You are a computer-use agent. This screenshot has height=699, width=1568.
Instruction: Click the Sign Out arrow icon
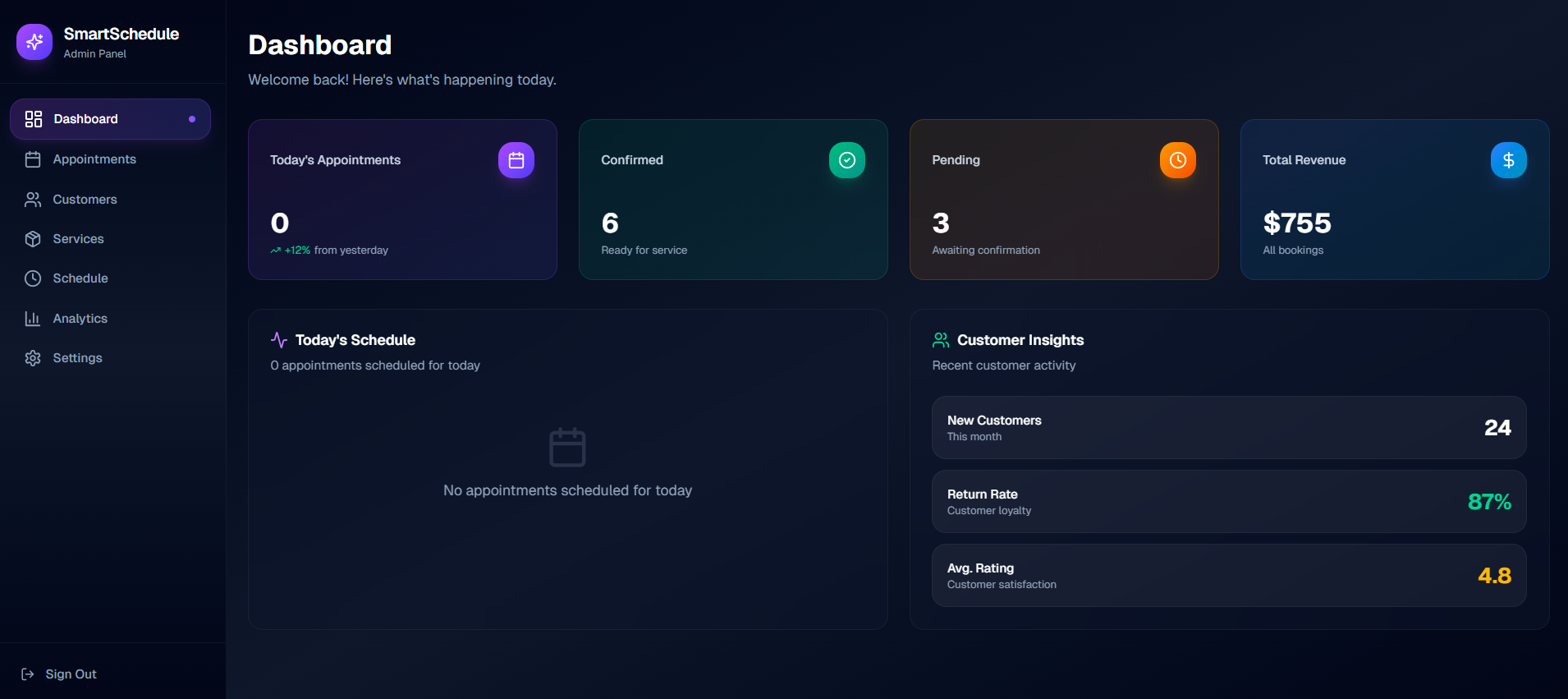[x=28, y=674]
